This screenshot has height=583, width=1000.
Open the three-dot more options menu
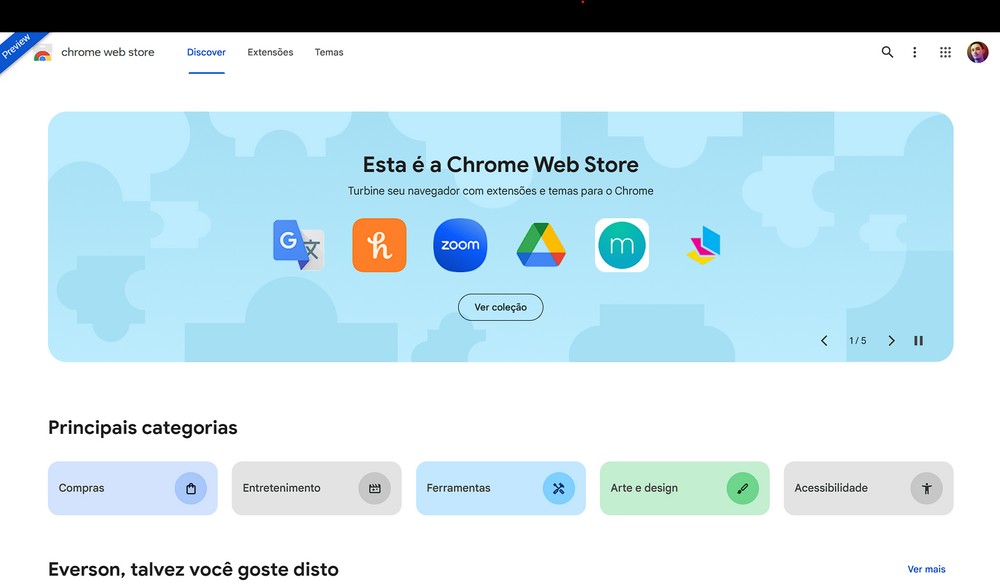pyautogui.click(x=915, y=52)
